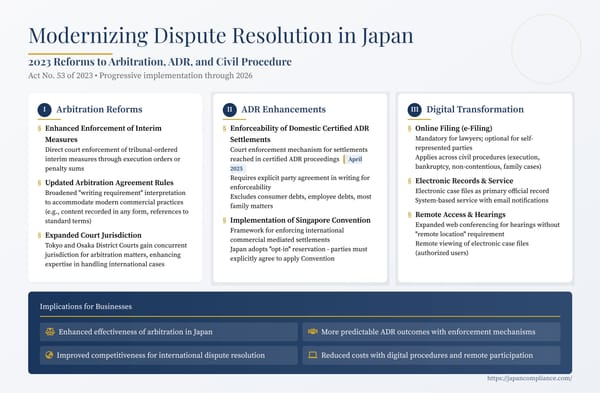The height and width of the screenshot is (393, 600).
Task: Click Electronic Records & Service heading
Action: (464, 181)
